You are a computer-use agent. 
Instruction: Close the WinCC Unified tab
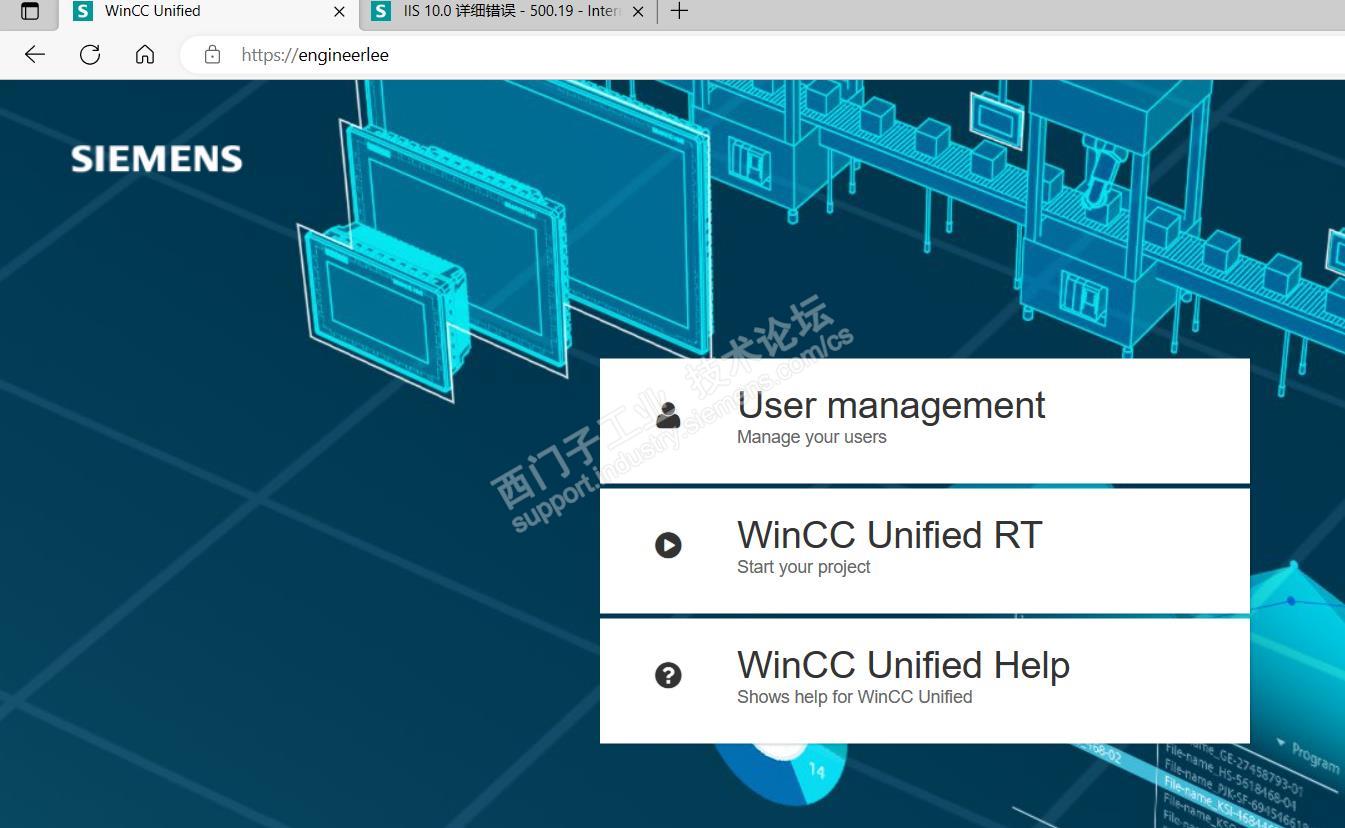[339, 11]
